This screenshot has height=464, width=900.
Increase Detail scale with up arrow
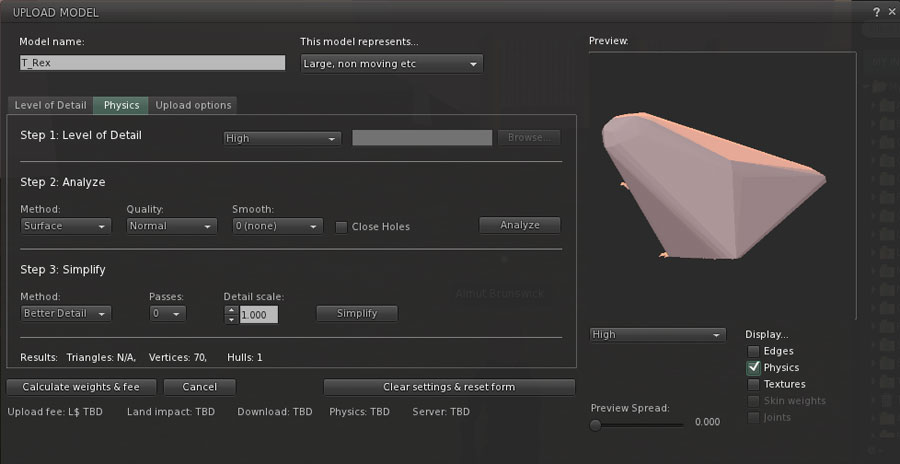(232, 309)
